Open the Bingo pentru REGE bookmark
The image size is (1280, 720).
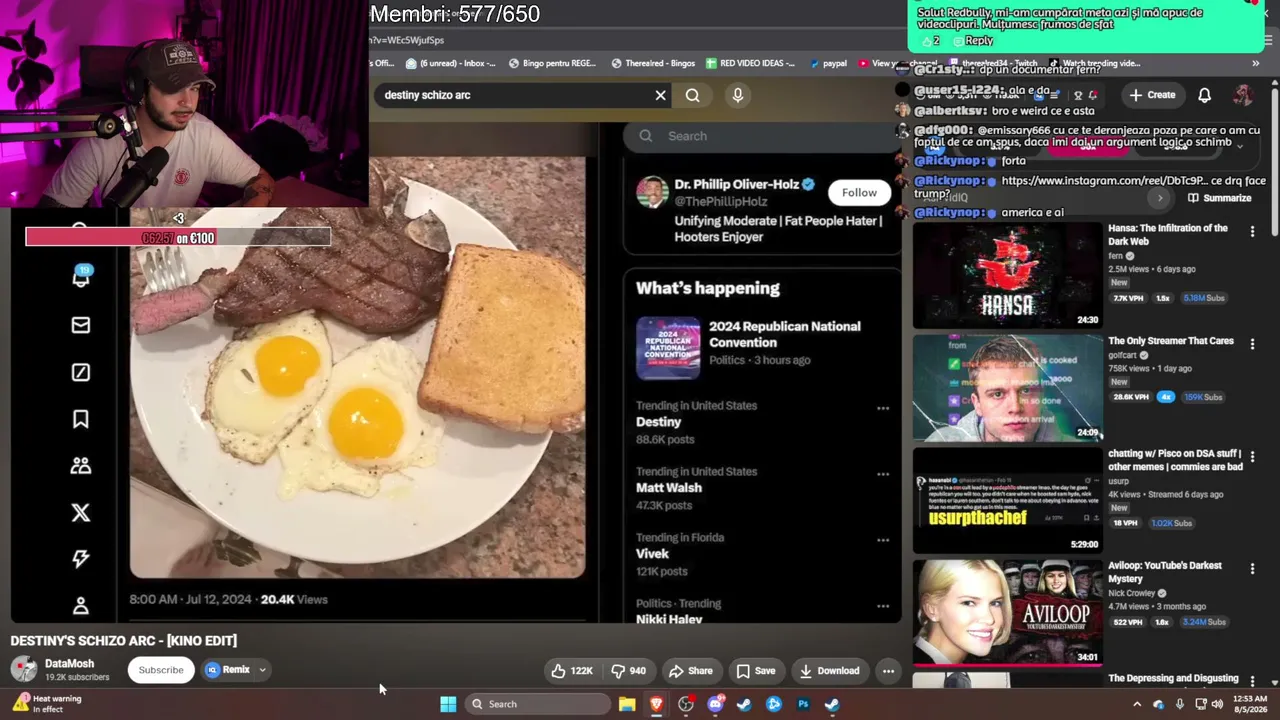(x=552, y=63)
